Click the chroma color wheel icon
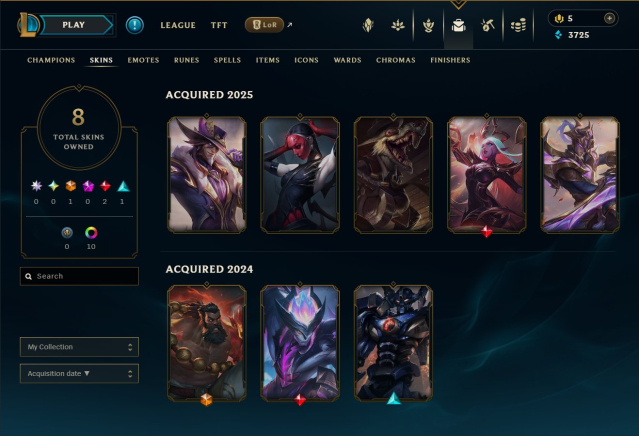Screen dimensions: 639x436 tap(91, 233)
